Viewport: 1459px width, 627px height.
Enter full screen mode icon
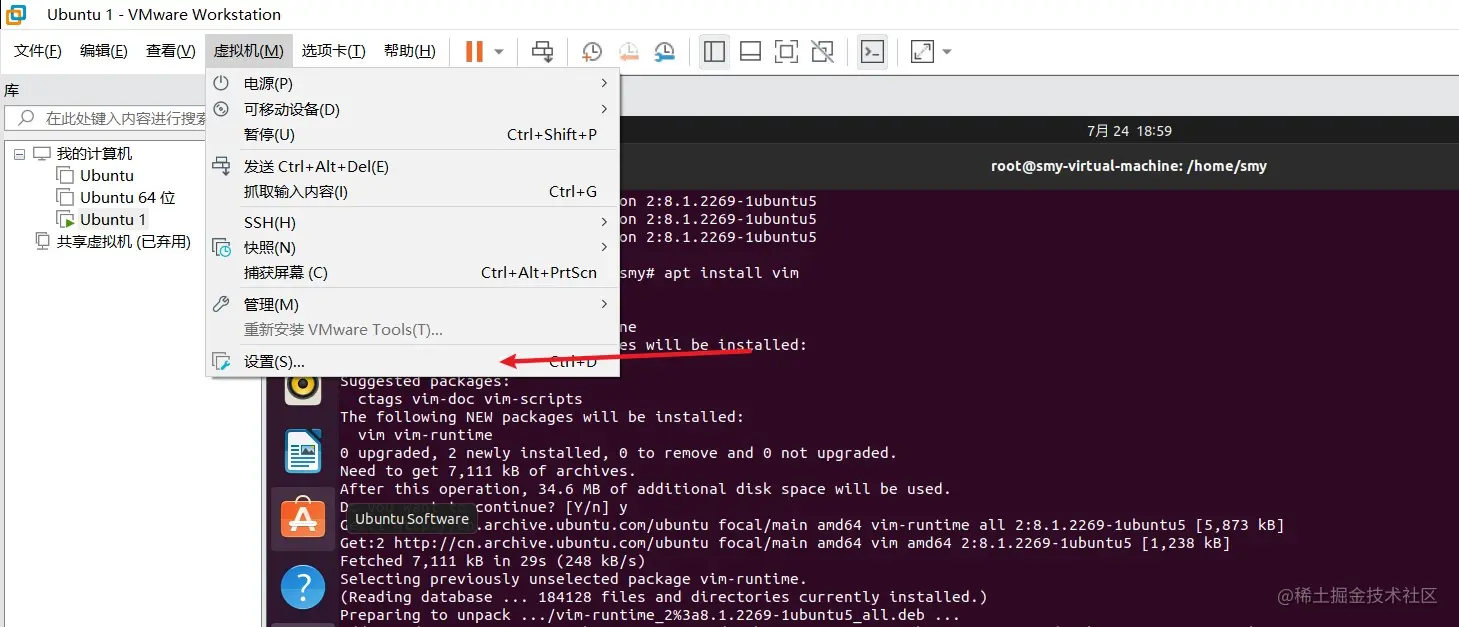[x=787, y=51]
